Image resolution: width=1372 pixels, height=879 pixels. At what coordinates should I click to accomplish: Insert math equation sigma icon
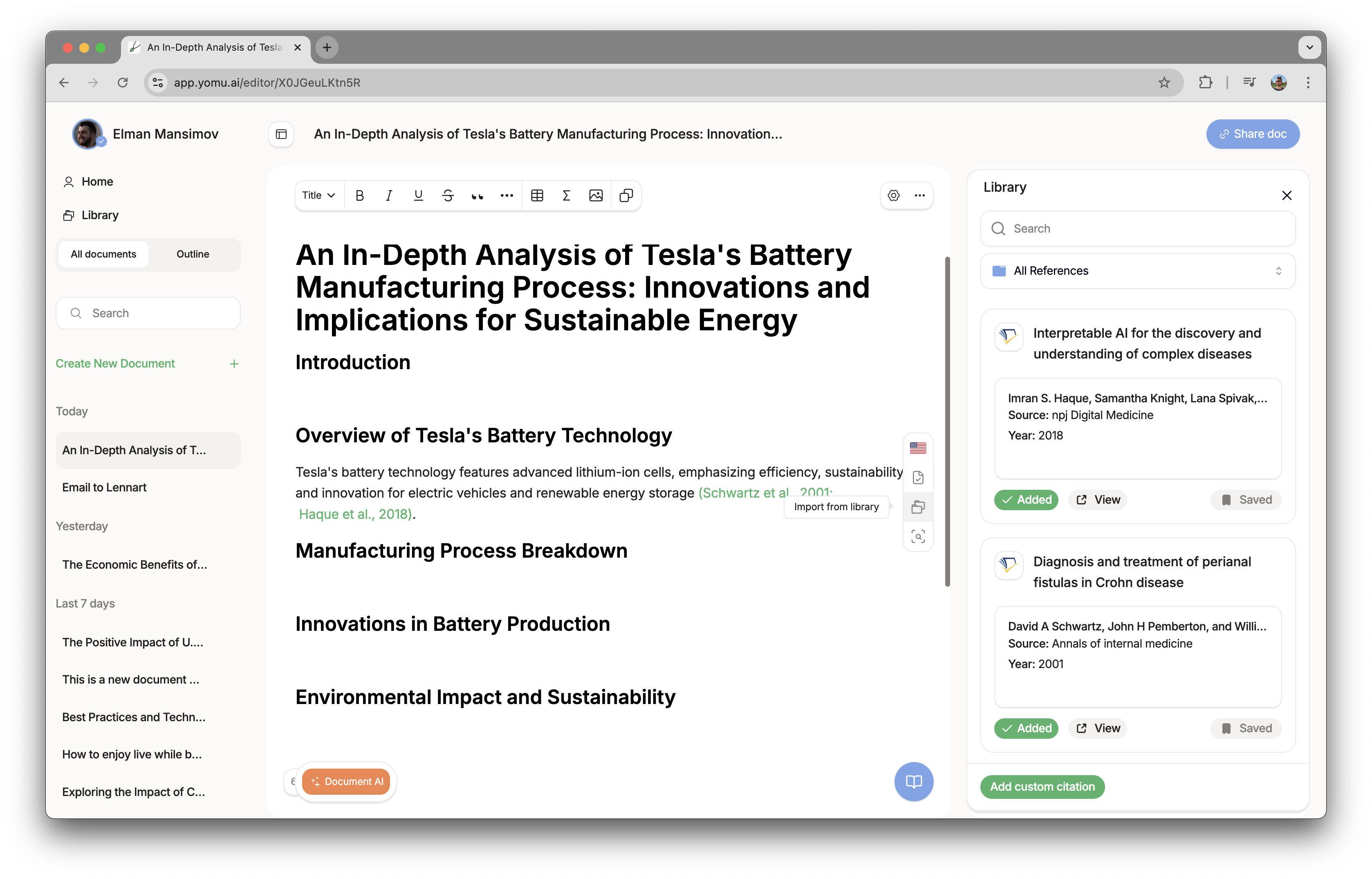coord(566,196)
